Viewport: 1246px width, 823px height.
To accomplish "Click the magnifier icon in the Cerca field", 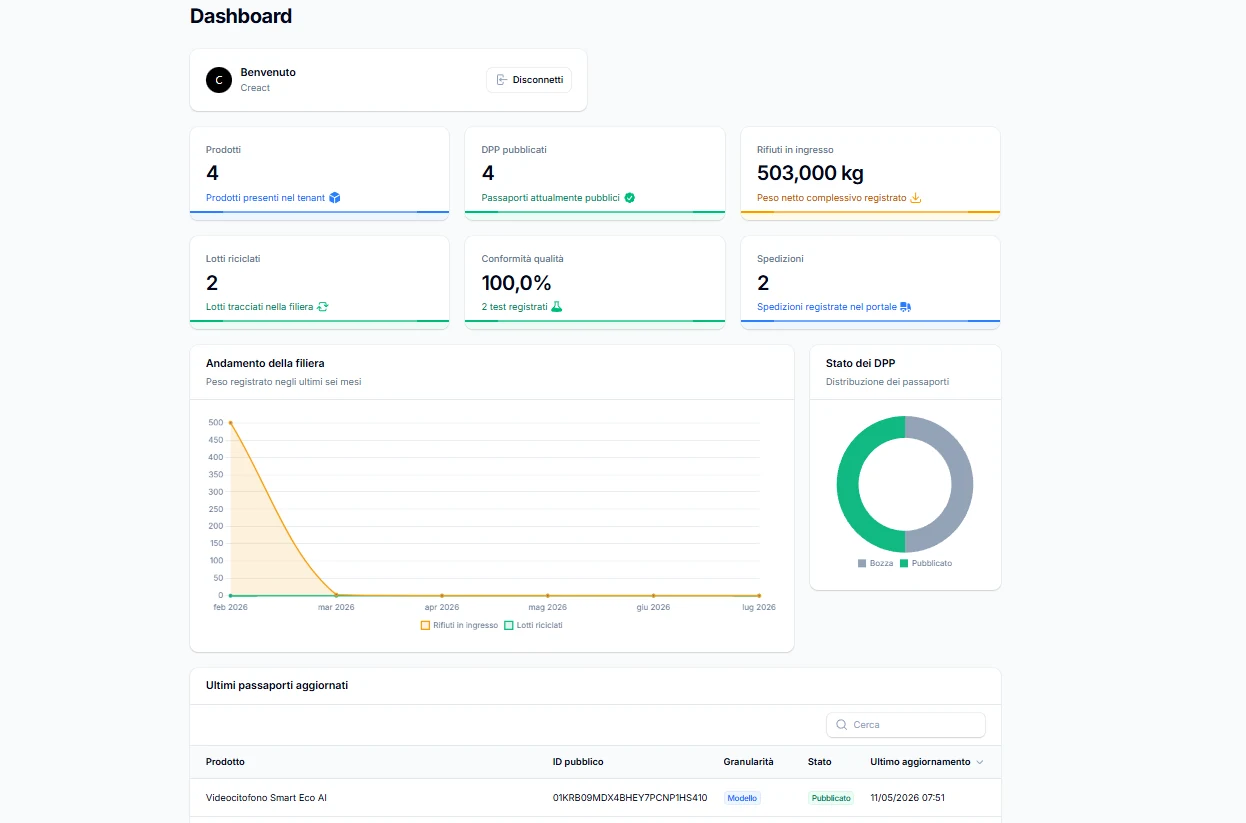I will pyautogui.click(x=842, y=725).
